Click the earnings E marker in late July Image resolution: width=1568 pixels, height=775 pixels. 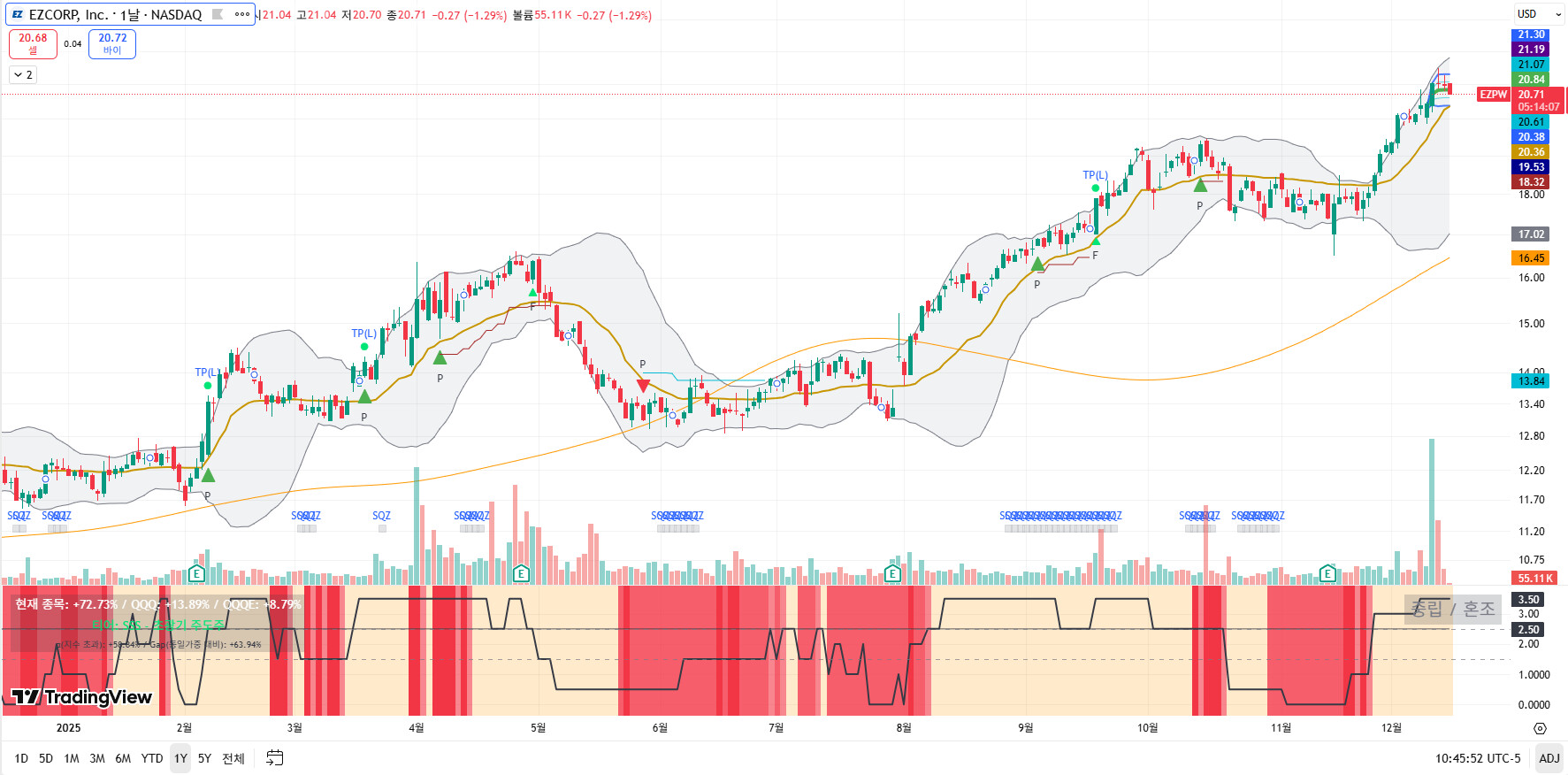point(892,573)
